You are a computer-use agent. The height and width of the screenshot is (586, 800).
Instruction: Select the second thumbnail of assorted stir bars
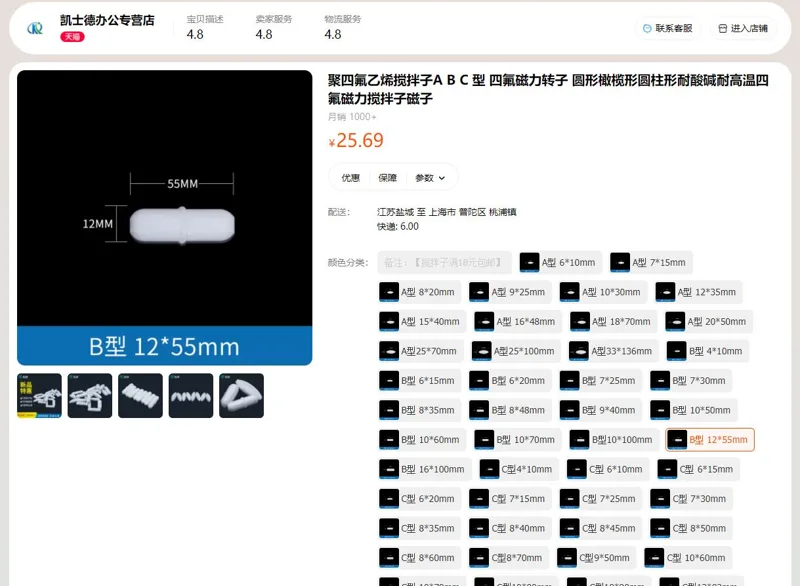[90, 395]
